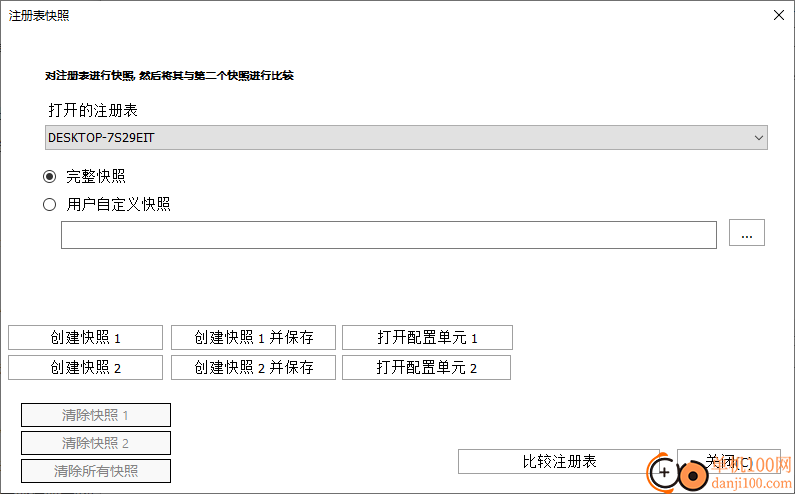Click 创建快照 2 button

[x=85, y=367]
